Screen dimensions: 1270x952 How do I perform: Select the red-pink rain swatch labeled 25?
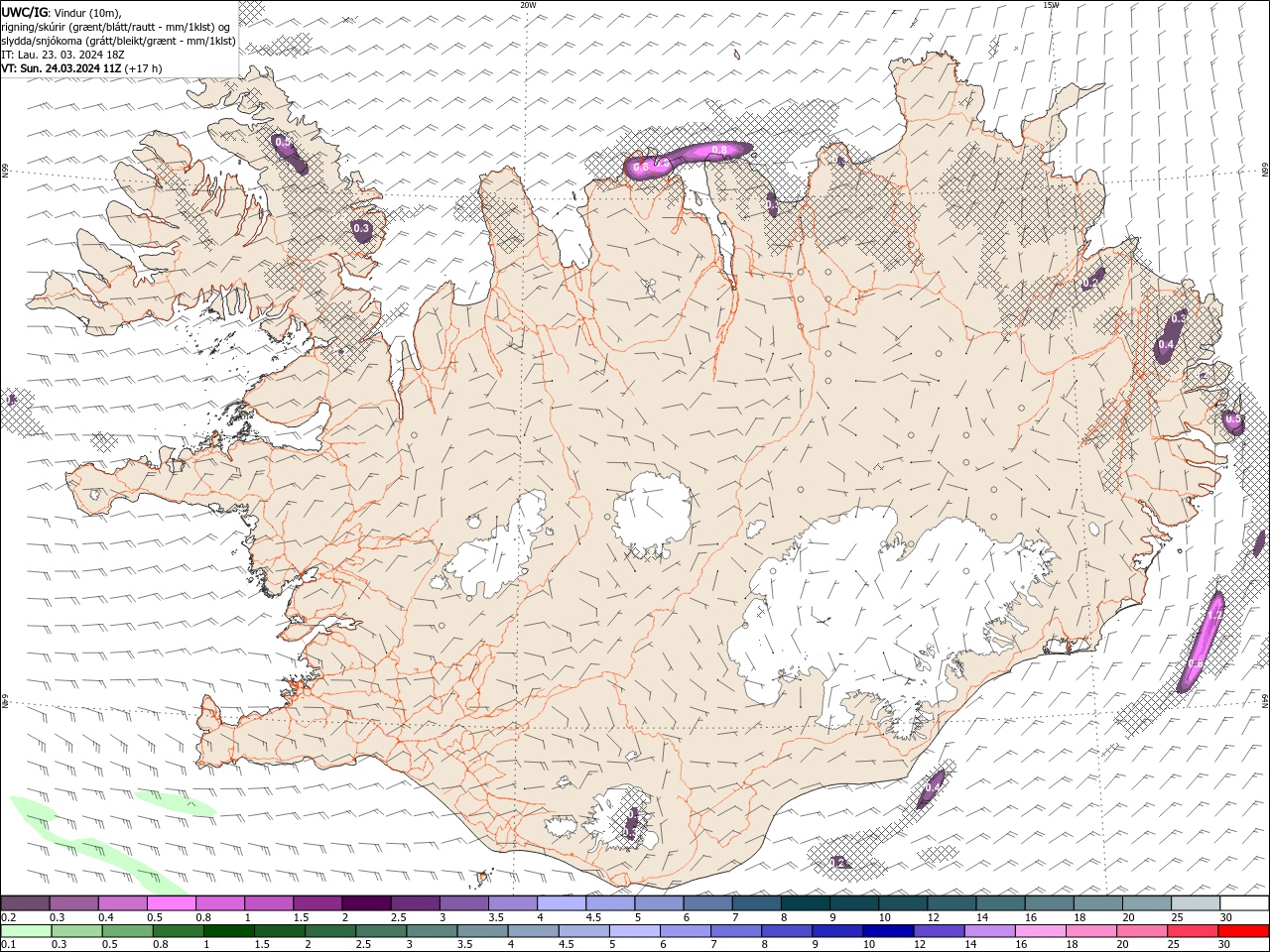pos(1192,931)
